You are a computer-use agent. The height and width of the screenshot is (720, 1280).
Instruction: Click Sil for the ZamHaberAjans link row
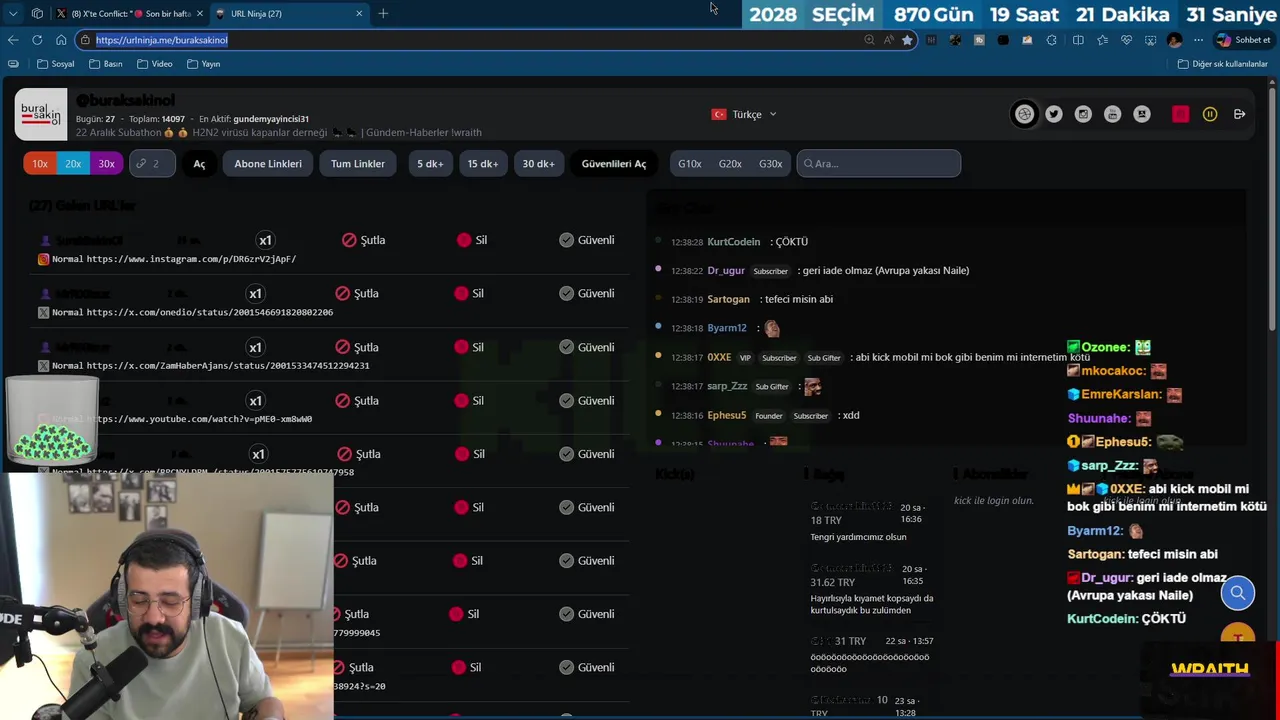tap(469, 347)
